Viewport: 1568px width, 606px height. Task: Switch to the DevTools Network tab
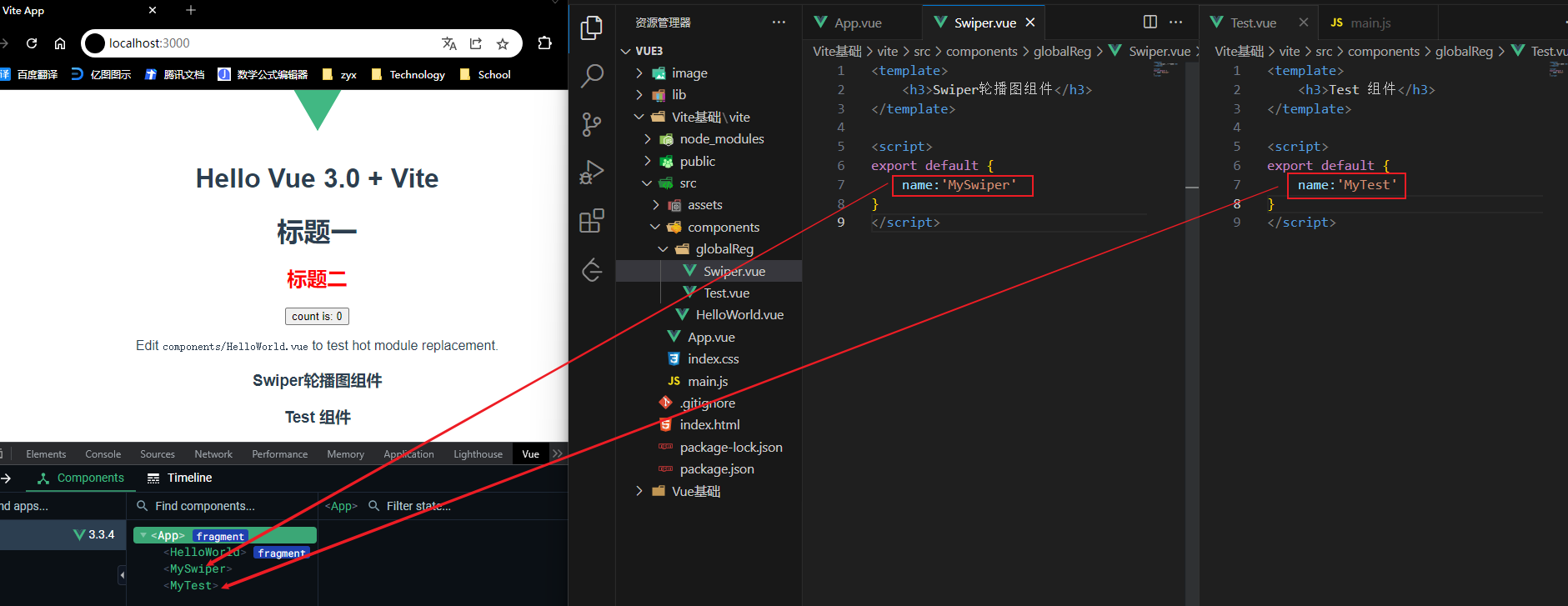coord(213,454)
